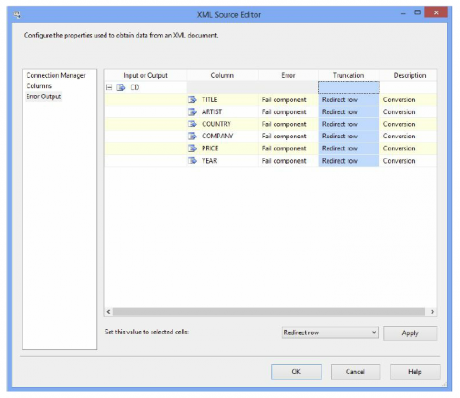Click the Input or Output column header
The height and width of the screenshot is (398, 460).
click(x=145, y=75)
